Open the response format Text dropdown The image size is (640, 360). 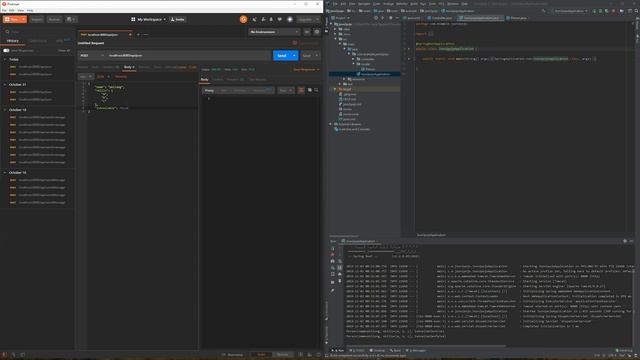point(286,90)
